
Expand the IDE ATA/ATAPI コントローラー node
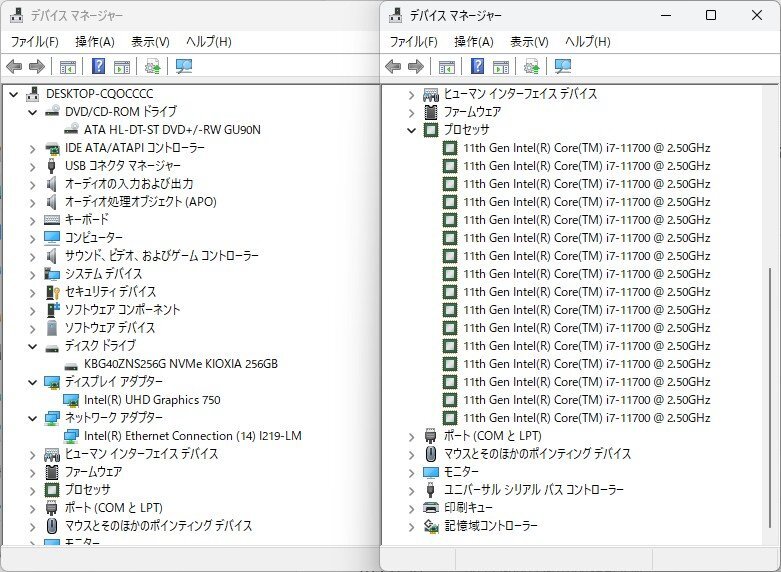[33, 148]
